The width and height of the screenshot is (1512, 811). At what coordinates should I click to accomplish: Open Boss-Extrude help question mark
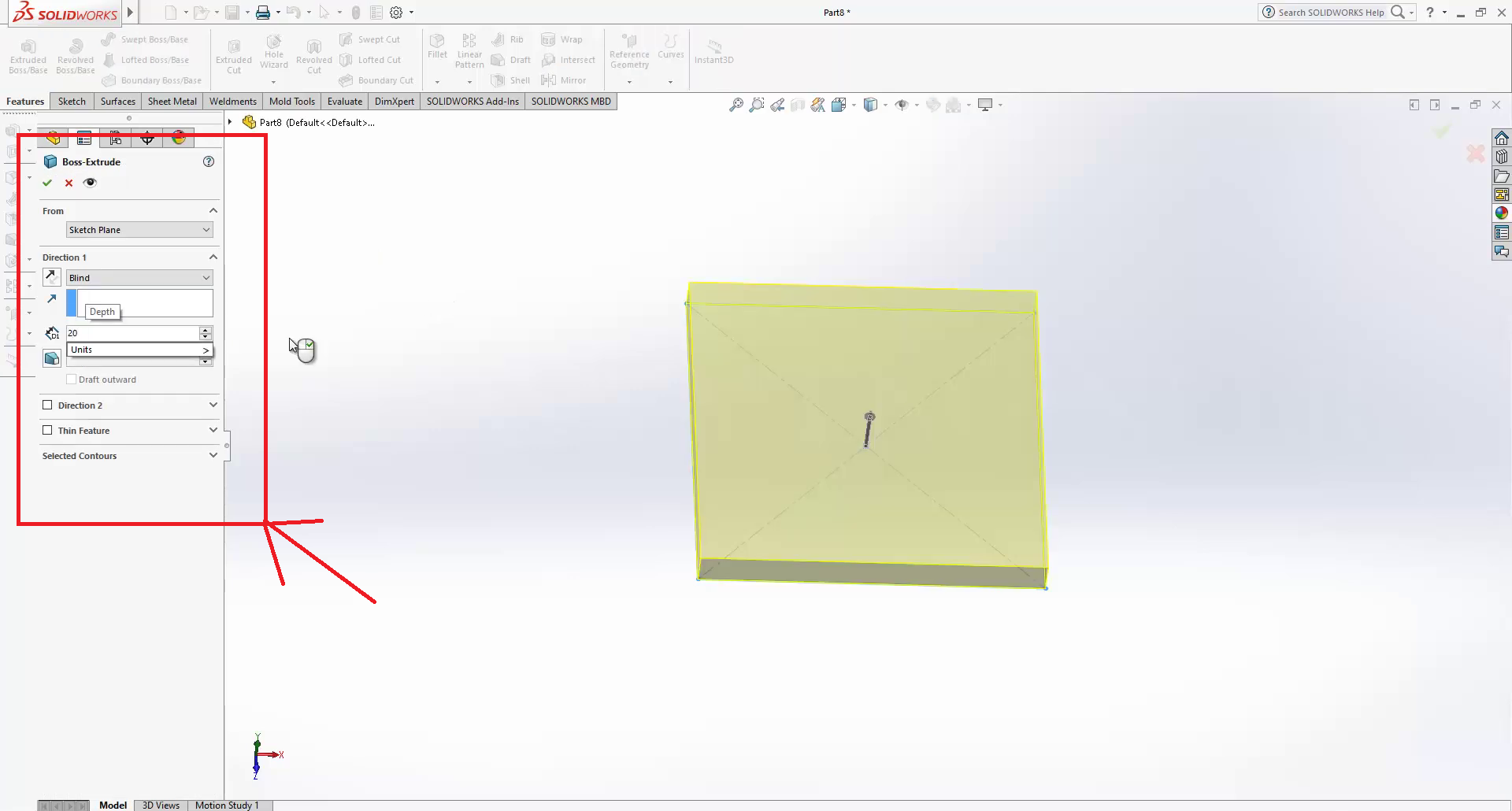[209, 161]
